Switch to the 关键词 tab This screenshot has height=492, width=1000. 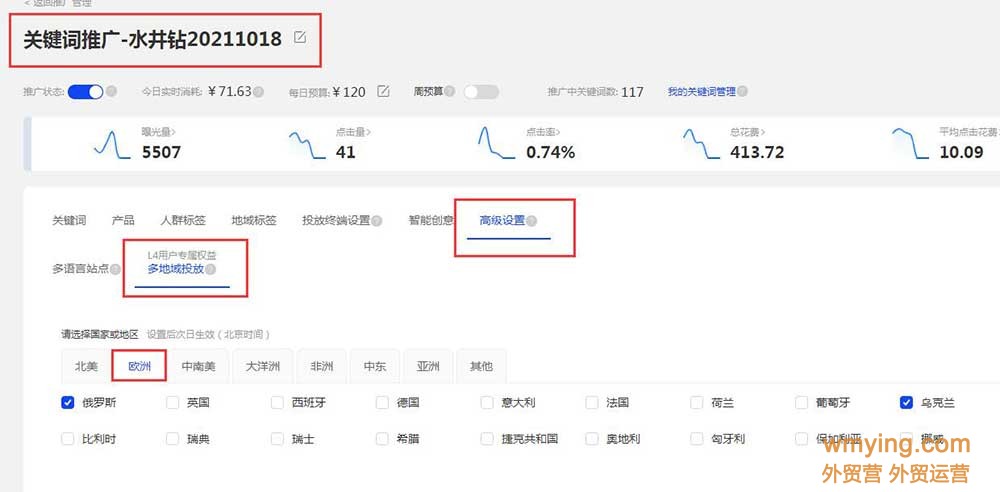[x=69, y=221]
